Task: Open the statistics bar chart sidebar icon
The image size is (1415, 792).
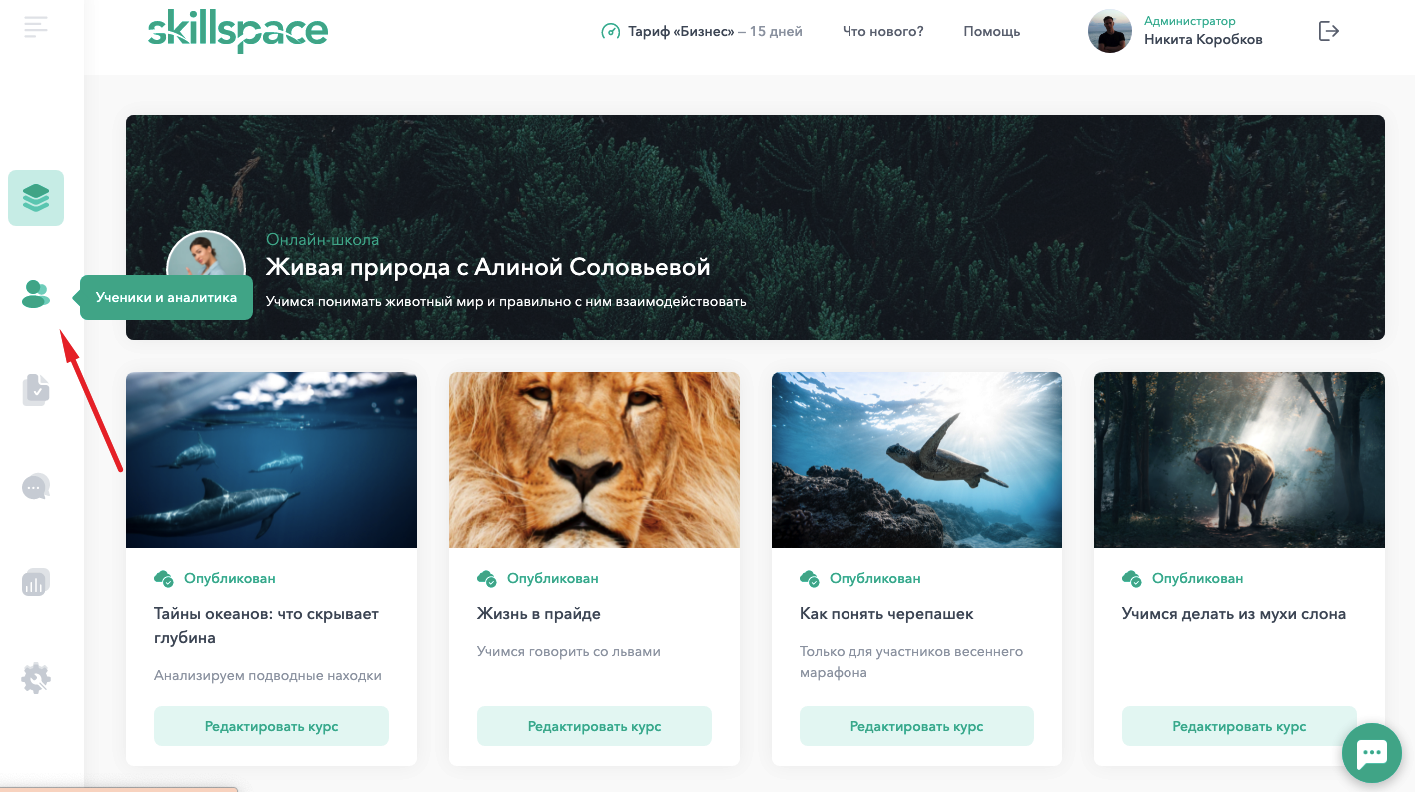Action: click(36, 582)
